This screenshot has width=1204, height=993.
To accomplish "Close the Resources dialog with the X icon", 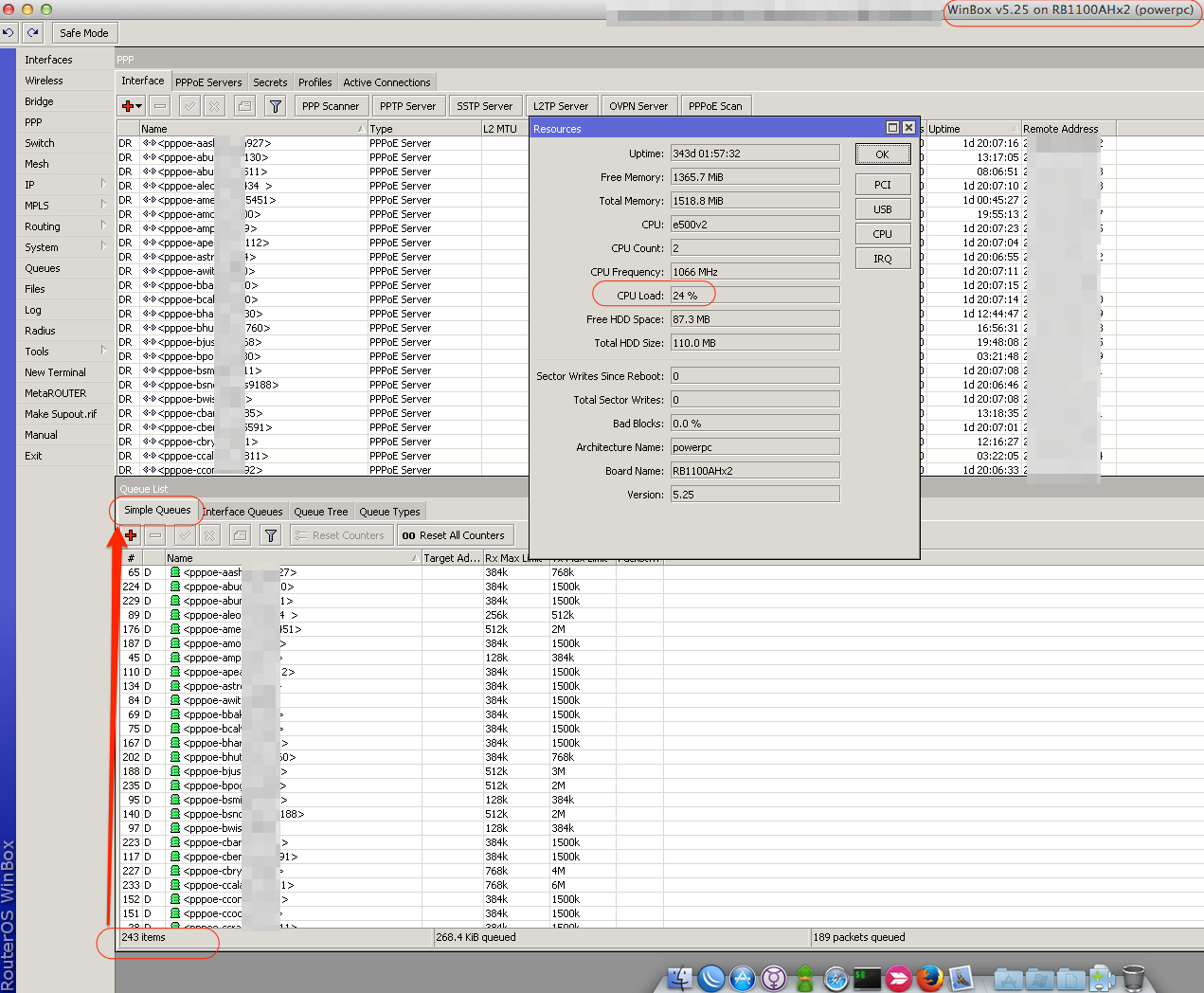I will [x=908, y=127].
